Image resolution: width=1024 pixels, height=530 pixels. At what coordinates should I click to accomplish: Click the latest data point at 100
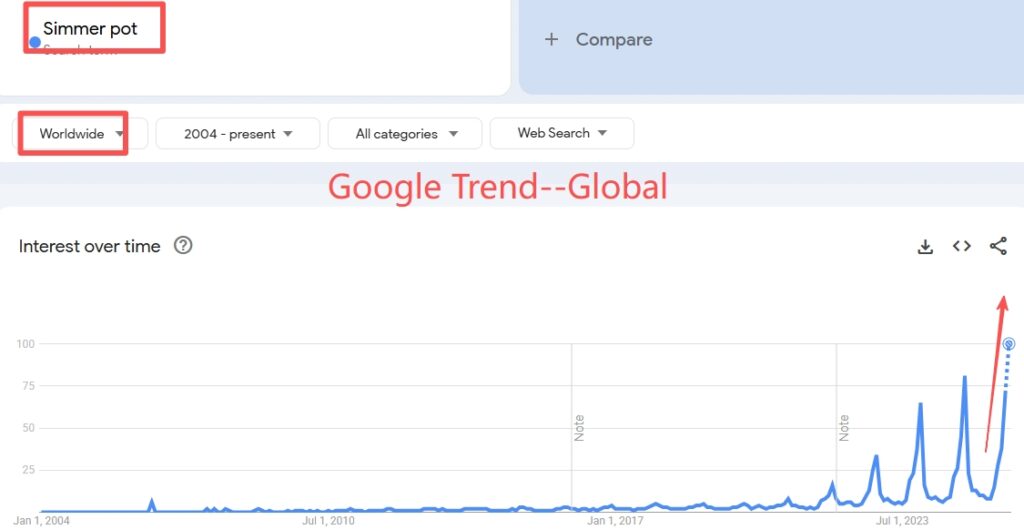tap(1009, 344)
